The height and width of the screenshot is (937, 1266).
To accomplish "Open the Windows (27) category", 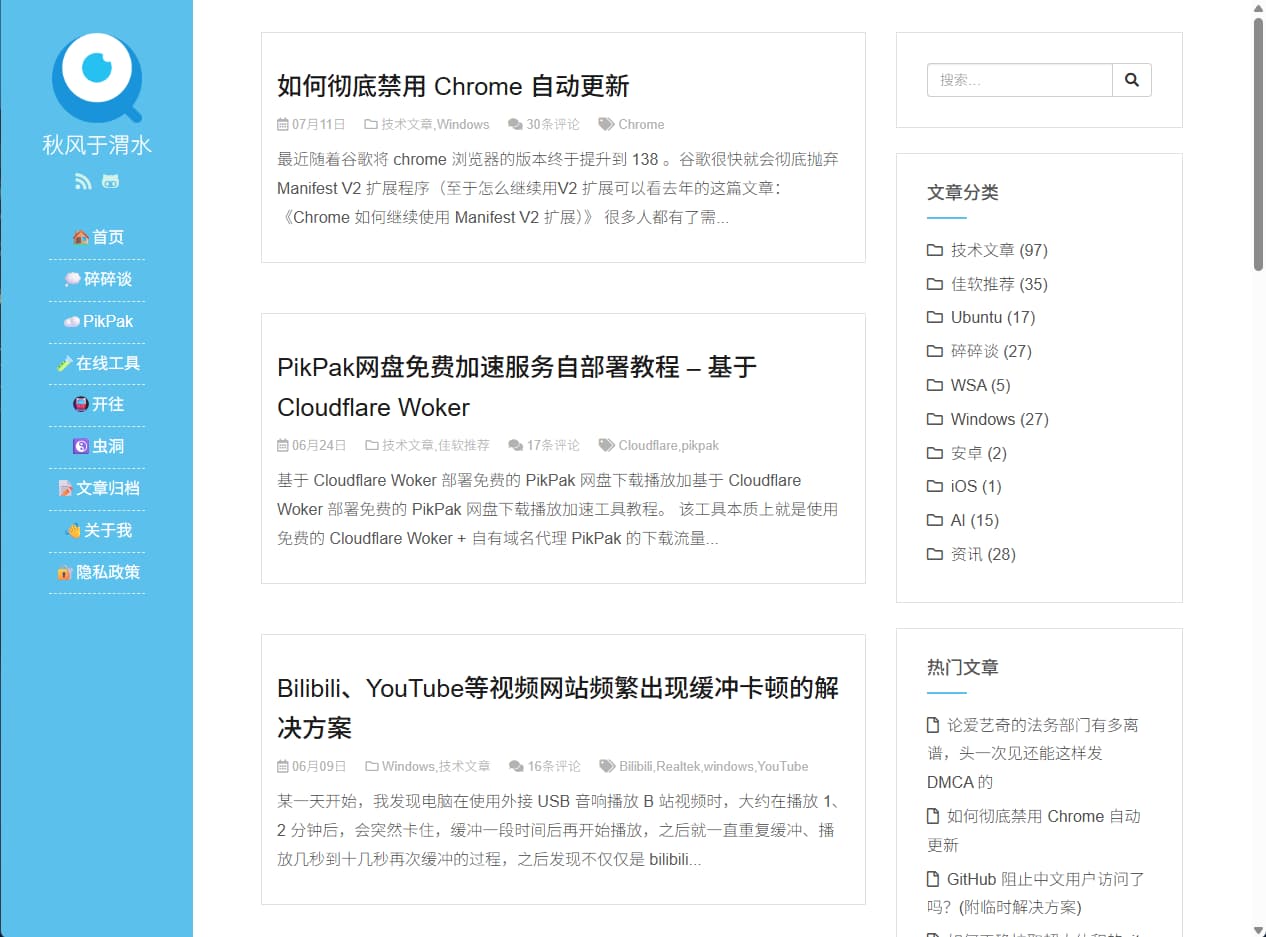I will point(998,419).
